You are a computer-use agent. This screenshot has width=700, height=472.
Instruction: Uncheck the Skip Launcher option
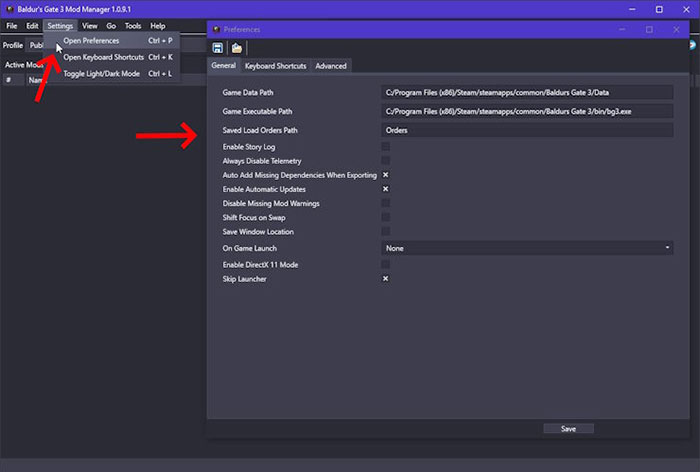click(x=385, y=279)
